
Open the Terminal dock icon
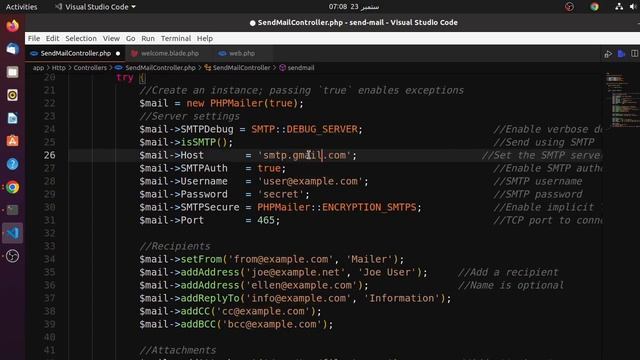12,210
